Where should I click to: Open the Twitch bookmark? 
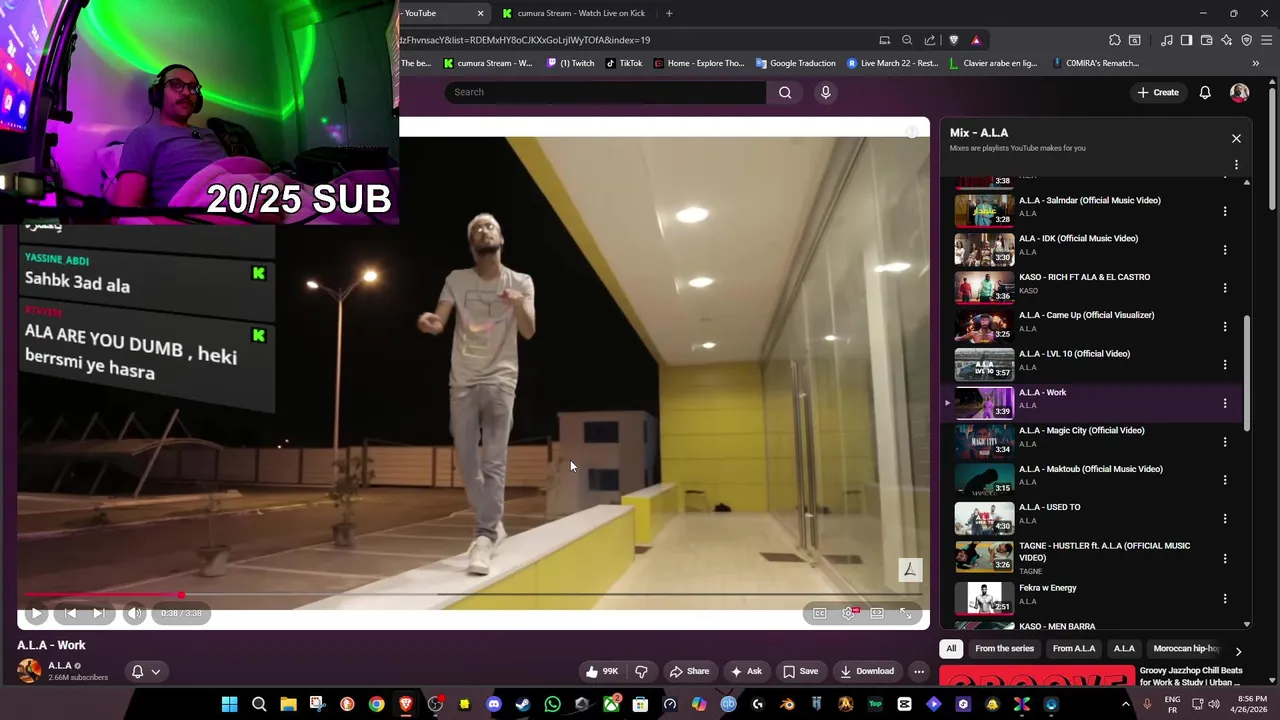pyautogui.click(x=571, y=63)
